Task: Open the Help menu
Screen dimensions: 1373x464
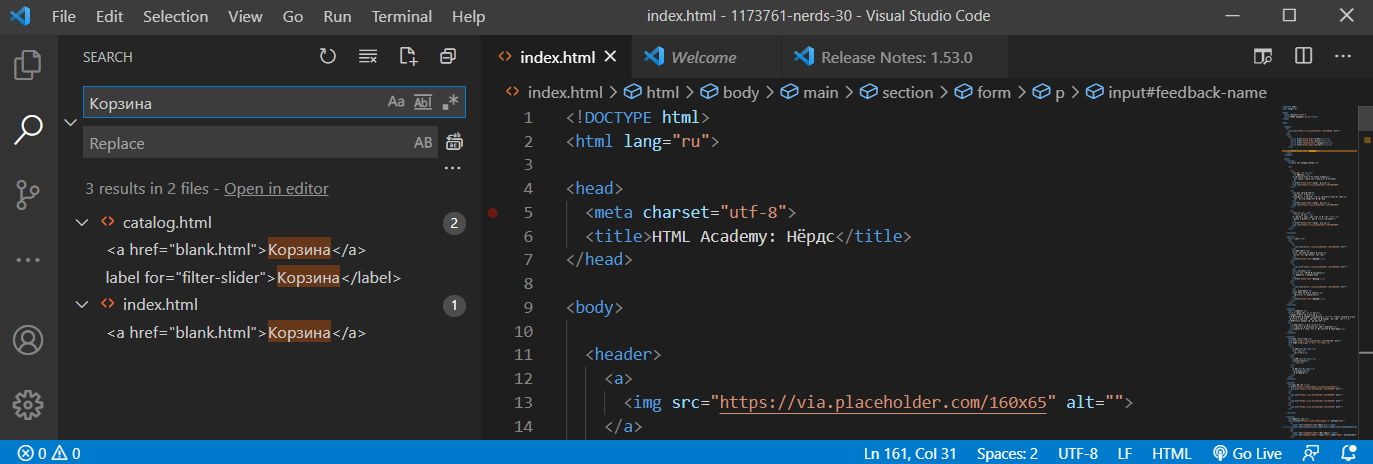Action: [x=468, y=16]
